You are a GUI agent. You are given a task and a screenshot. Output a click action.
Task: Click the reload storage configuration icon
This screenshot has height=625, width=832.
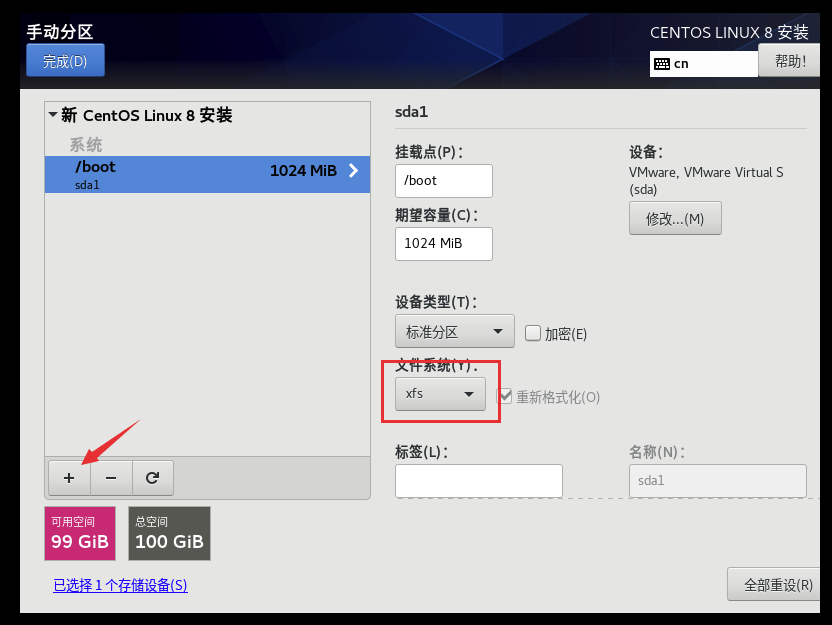[153, 478]
